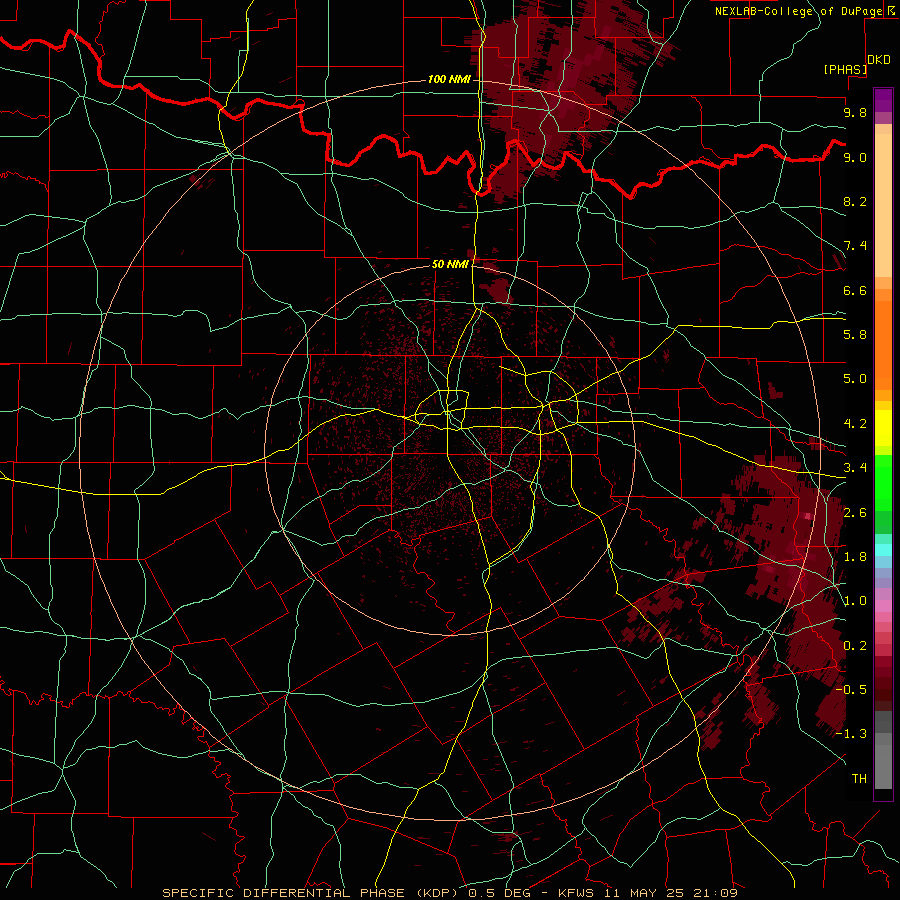Pick the purple segment atop the color bar
Screen dimensions: 900x900
click(883, 100)
